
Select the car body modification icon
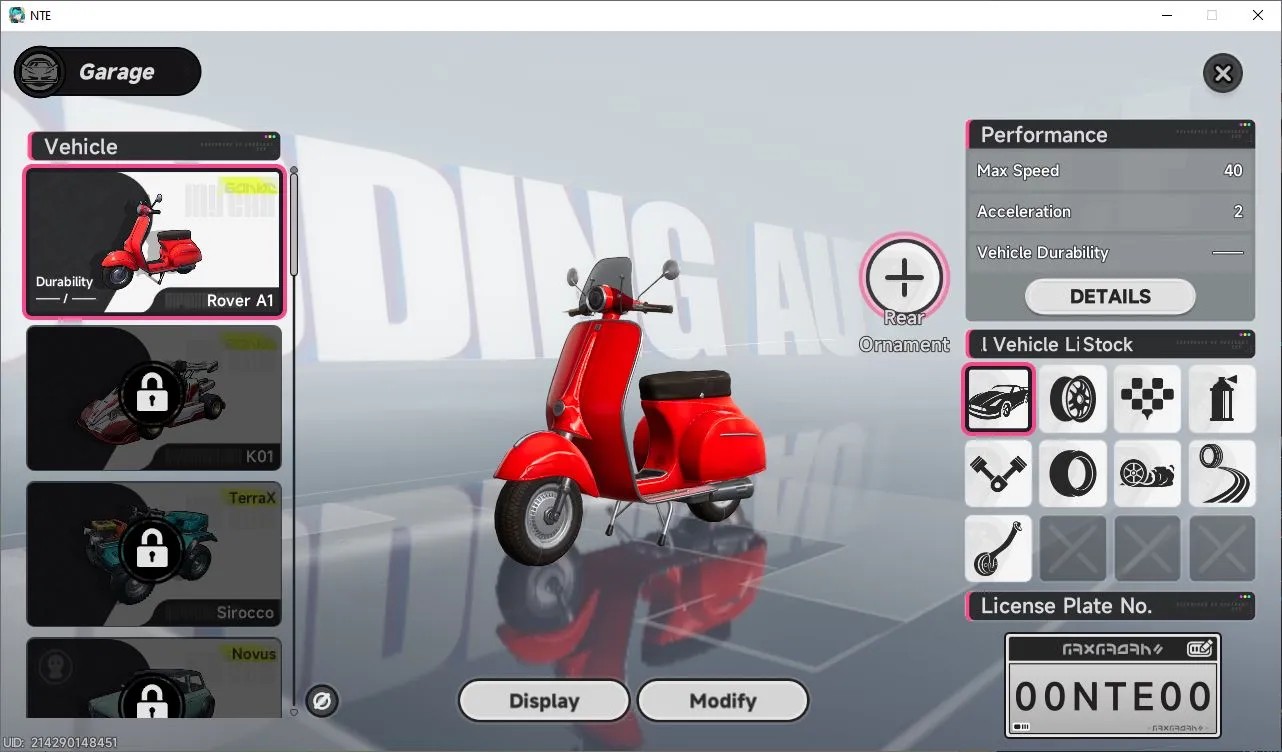pyautogui.click(x=998, y=399)
